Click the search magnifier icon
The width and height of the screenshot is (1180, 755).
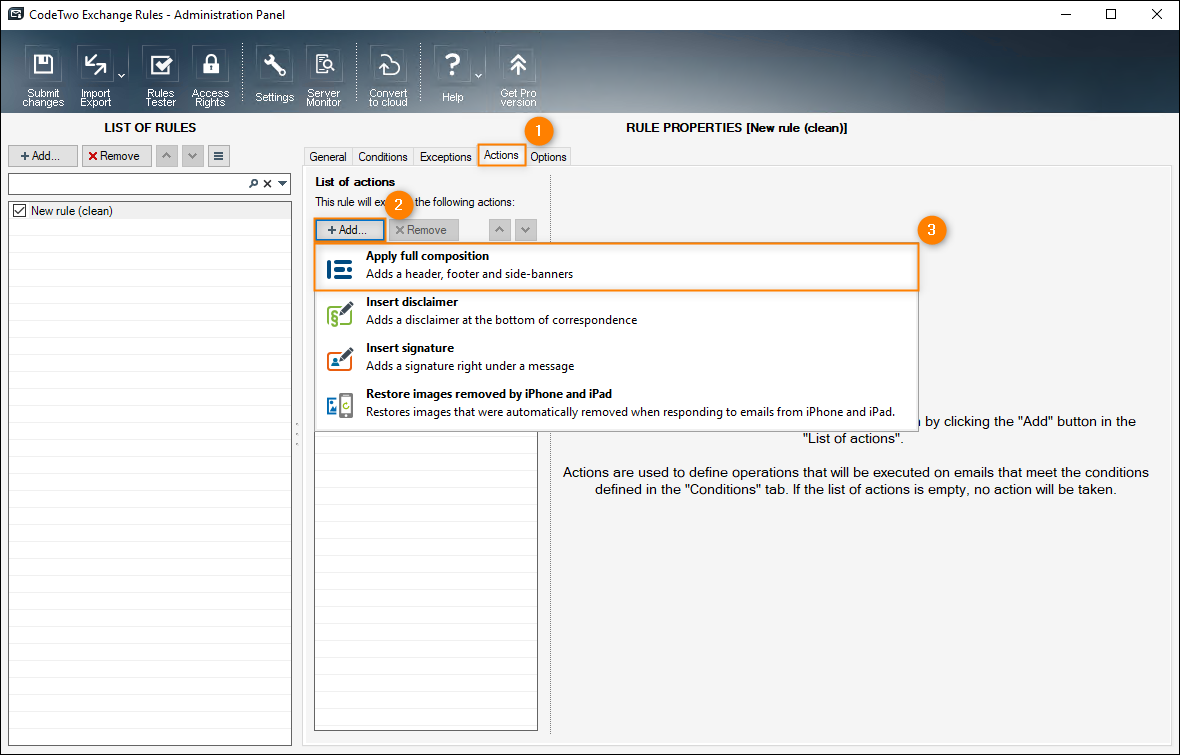pyautogui.click(x=254, y=184)
